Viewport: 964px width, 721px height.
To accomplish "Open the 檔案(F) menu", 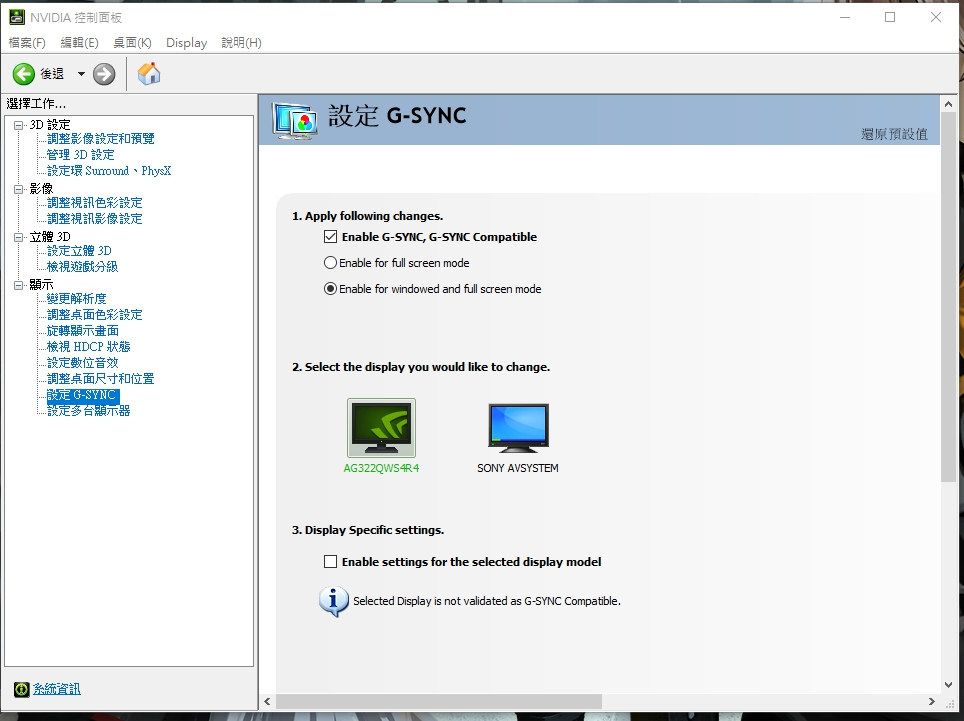I will pos(26,42).
